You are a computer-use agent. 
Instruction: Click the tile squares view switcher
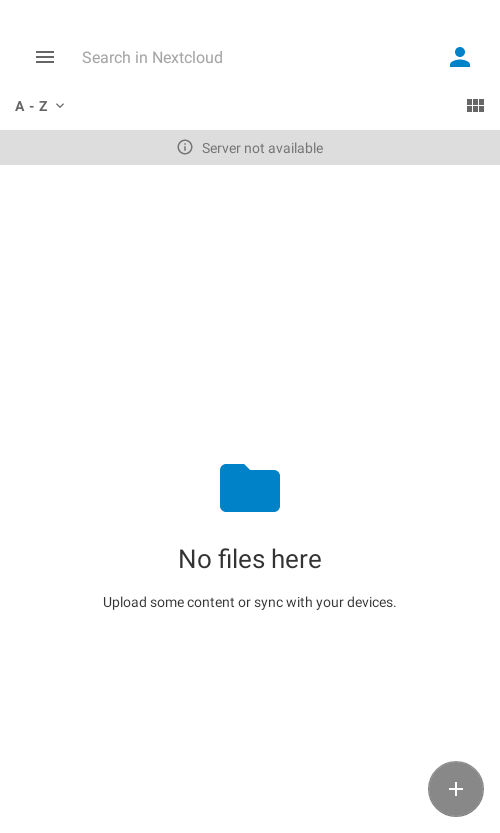pyautogui.click(x=475, y=106)
